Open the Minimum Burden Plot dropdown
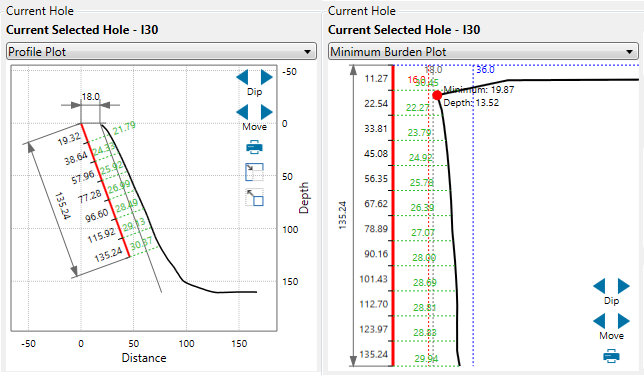The height and width of the screenshot is (375, 644). (483, 52)
